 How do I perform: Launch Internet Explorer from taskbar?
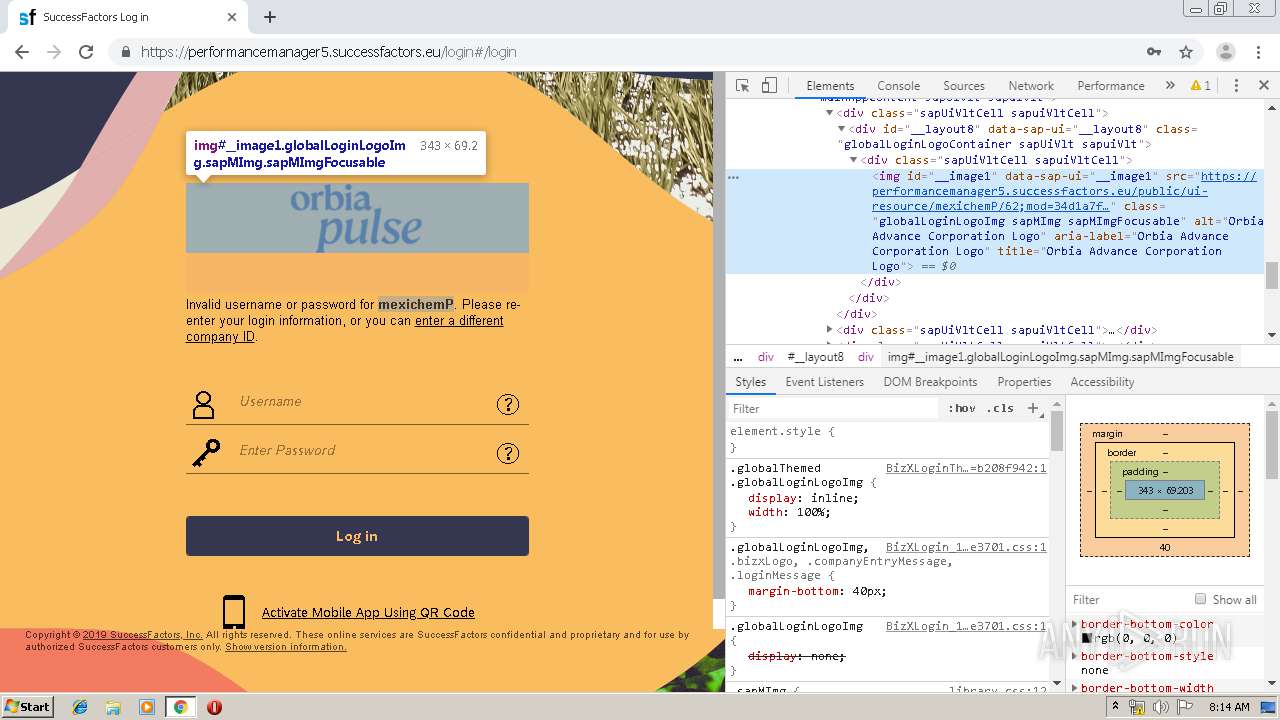80,707
